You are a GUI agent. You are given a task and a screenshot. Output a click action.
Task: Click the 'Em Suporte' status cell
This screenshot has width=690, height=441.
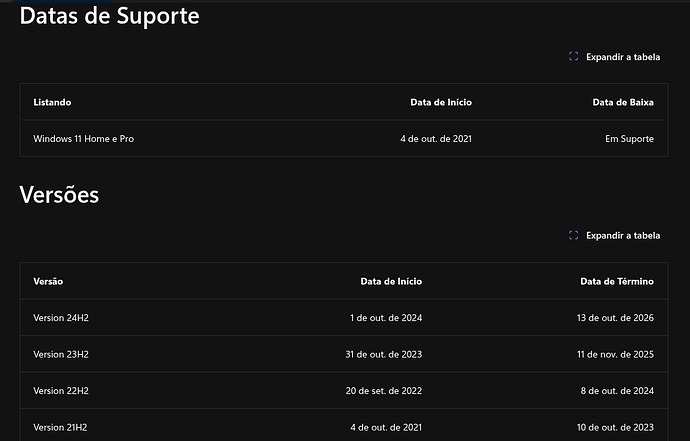[629, 138]
